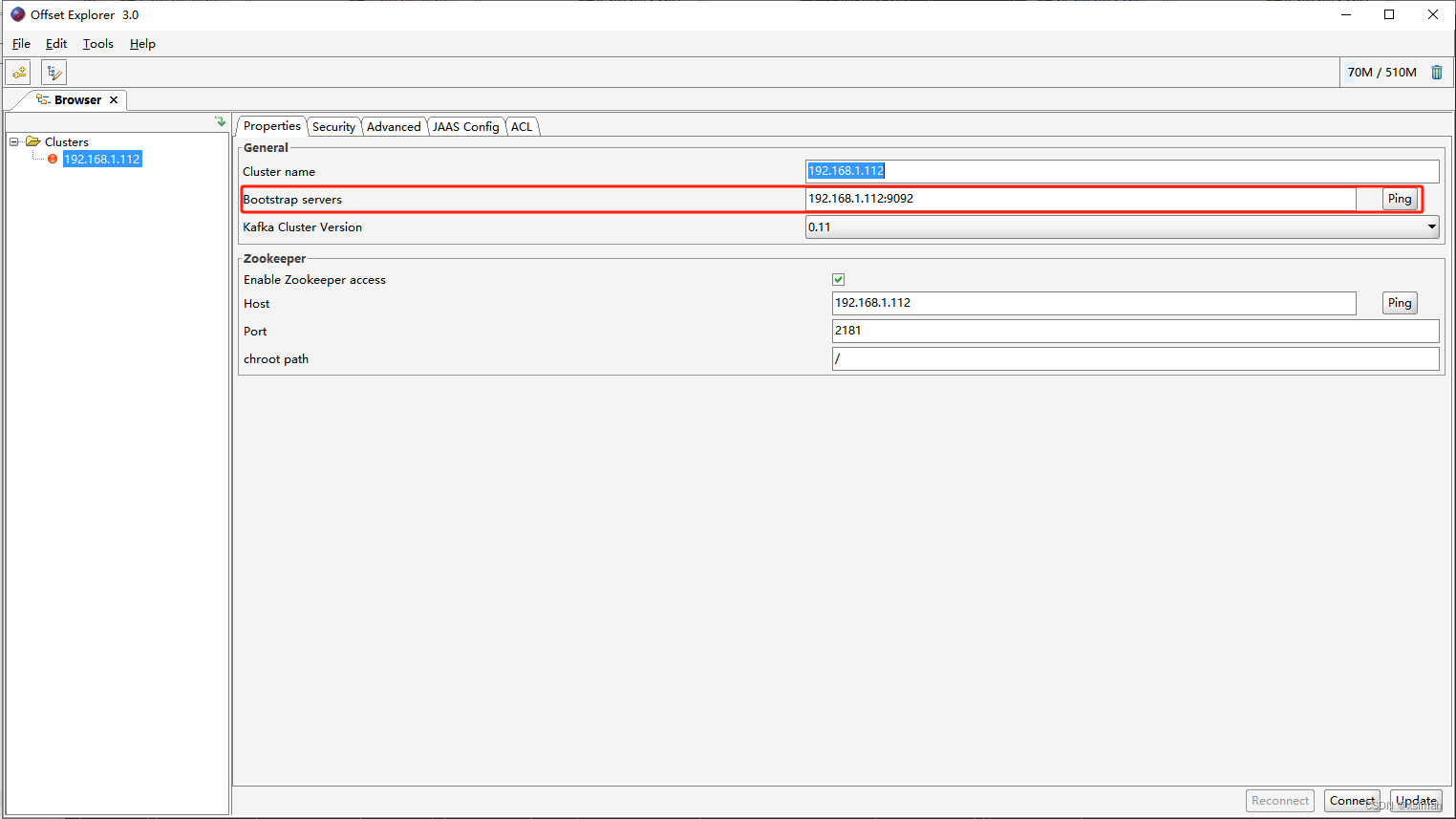Screen dimensions: 1456x819
Task: Click the Offset Explorer app icon in the title bar
Action: (x=18, y=14)
